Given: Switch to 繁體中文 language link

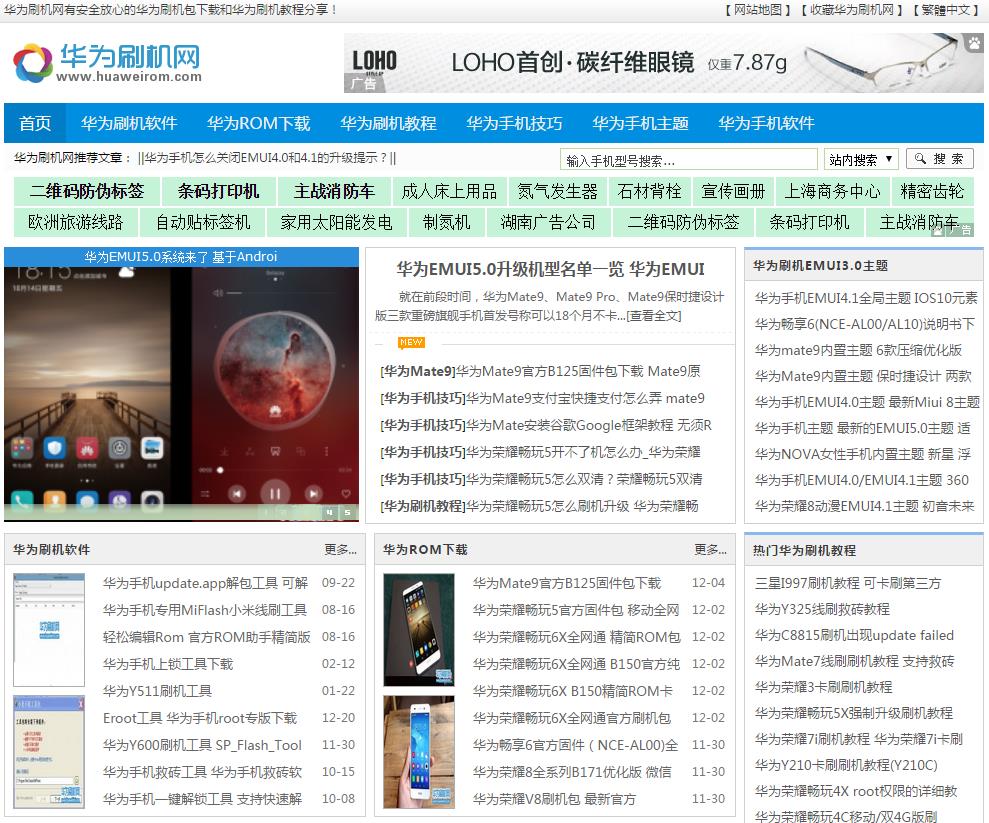Looking at the screenshot, I should [x=945, y=10].
